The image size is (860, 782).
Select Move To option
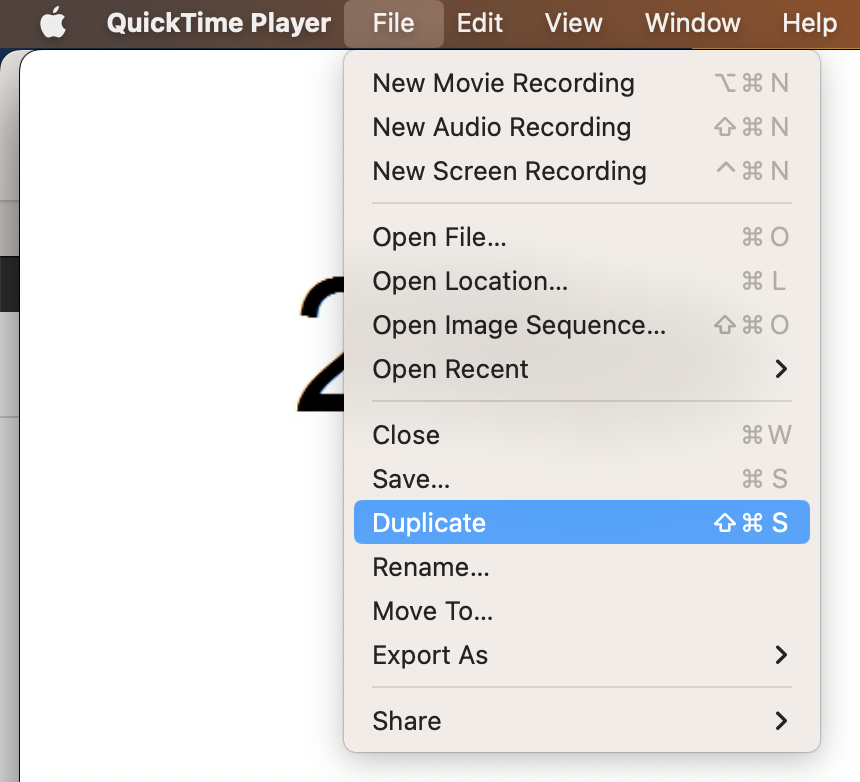click(430, 611)
